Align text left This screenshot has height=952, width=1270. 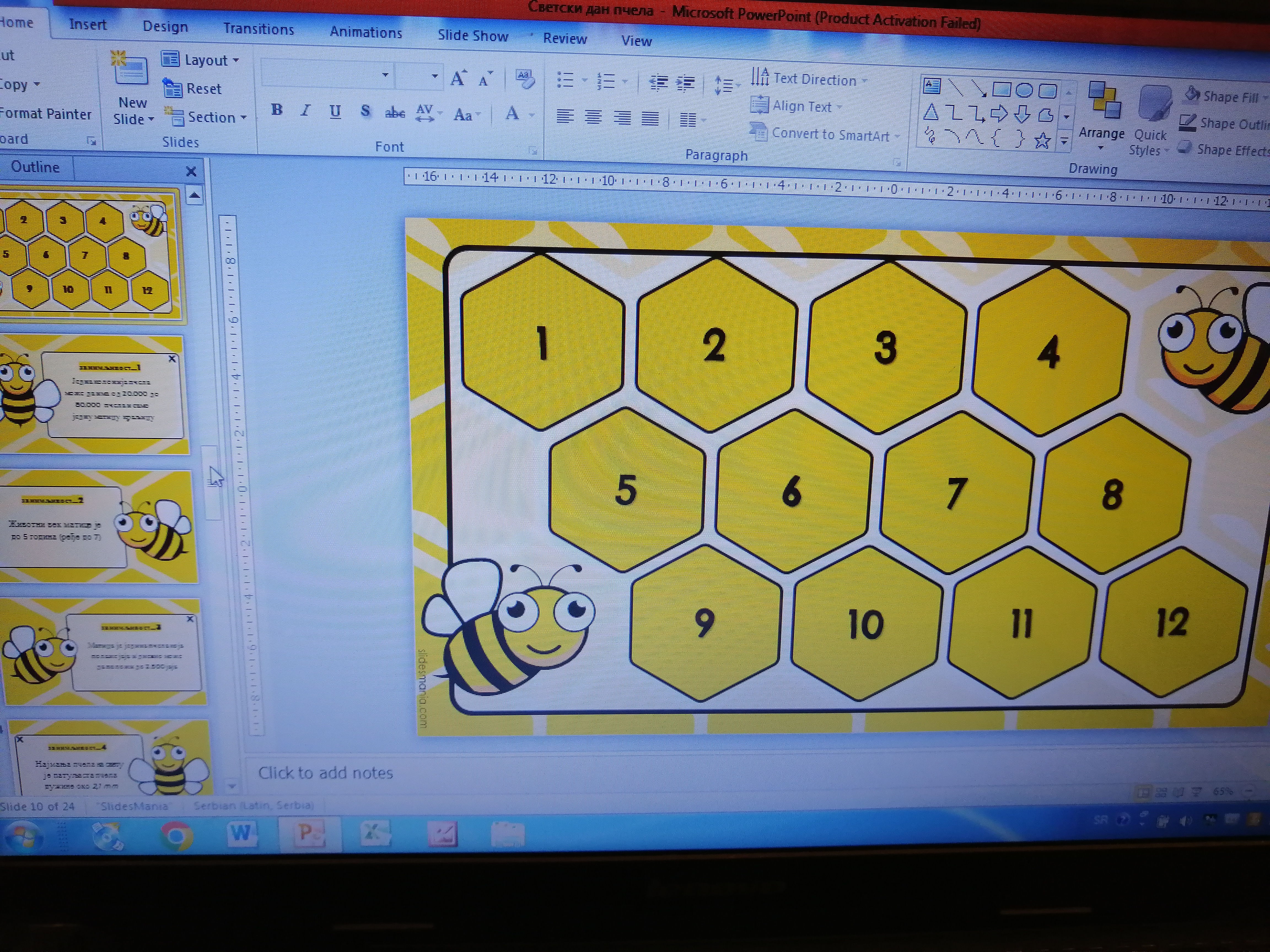pyautogui.click(x=565, y=117)
